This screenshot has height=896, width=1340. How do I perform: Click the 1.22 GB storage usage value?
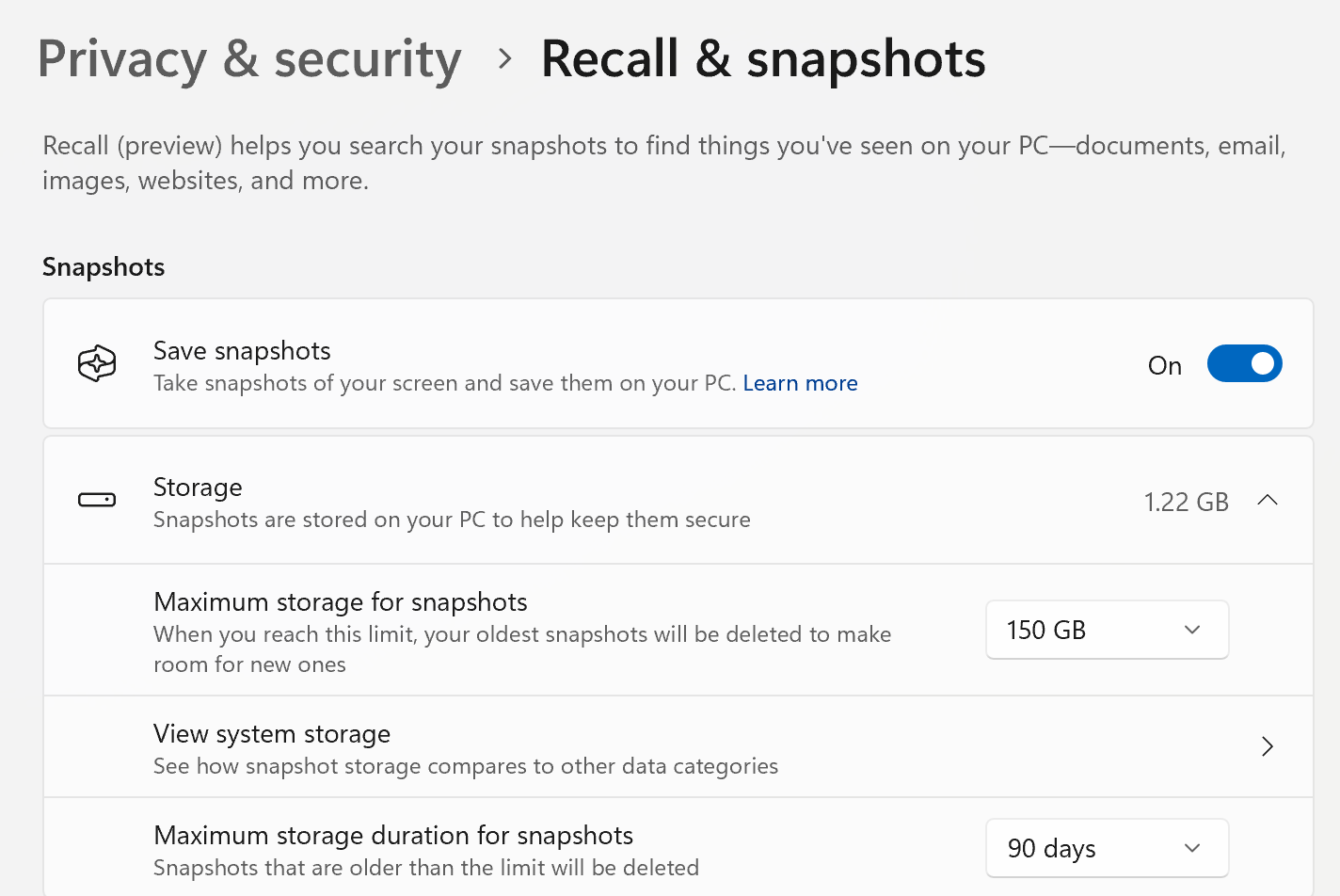coord(1186,501)
